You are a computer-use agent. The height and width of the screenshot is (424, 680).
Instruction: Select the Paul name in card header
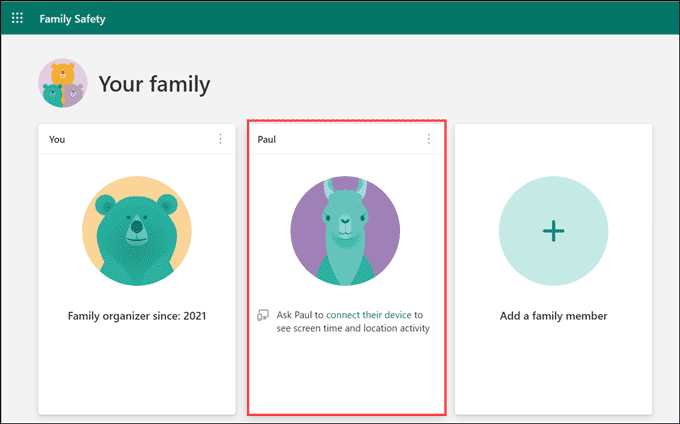267,139
